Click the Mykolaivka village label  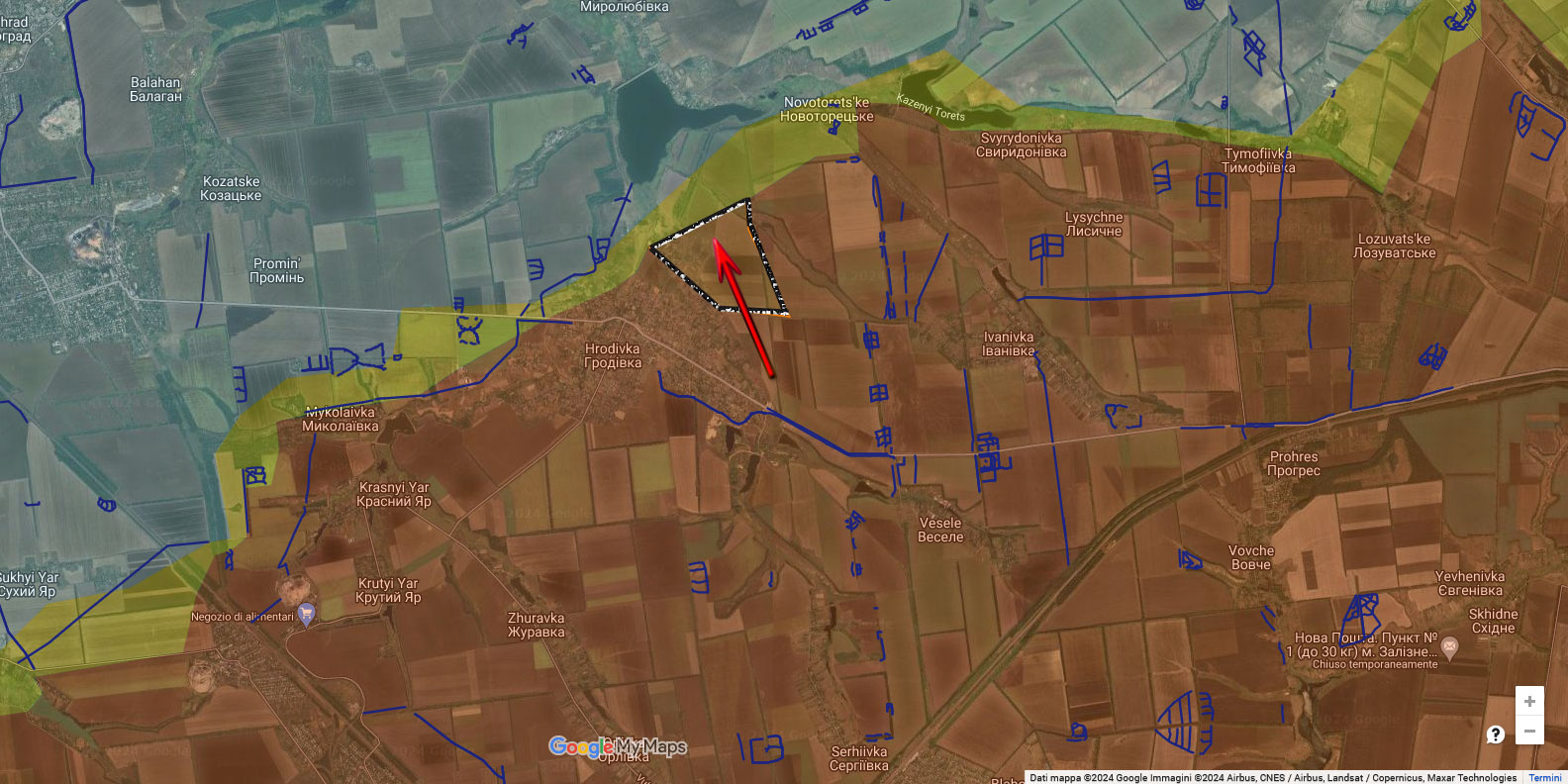(x=340, y=419)
